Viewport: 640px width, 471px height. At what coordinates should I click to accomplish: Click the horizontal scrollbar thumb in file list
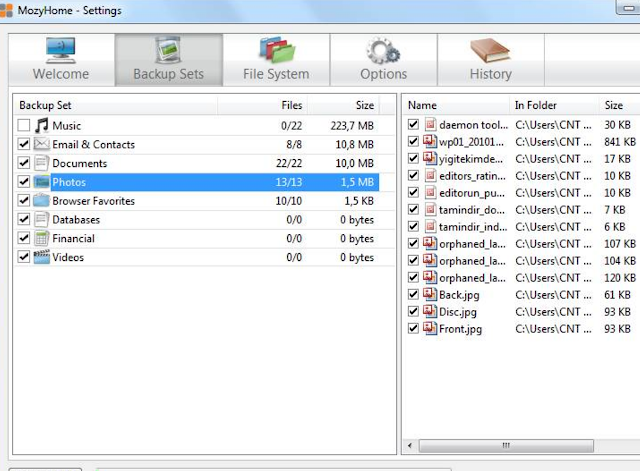tap(506, 445)
